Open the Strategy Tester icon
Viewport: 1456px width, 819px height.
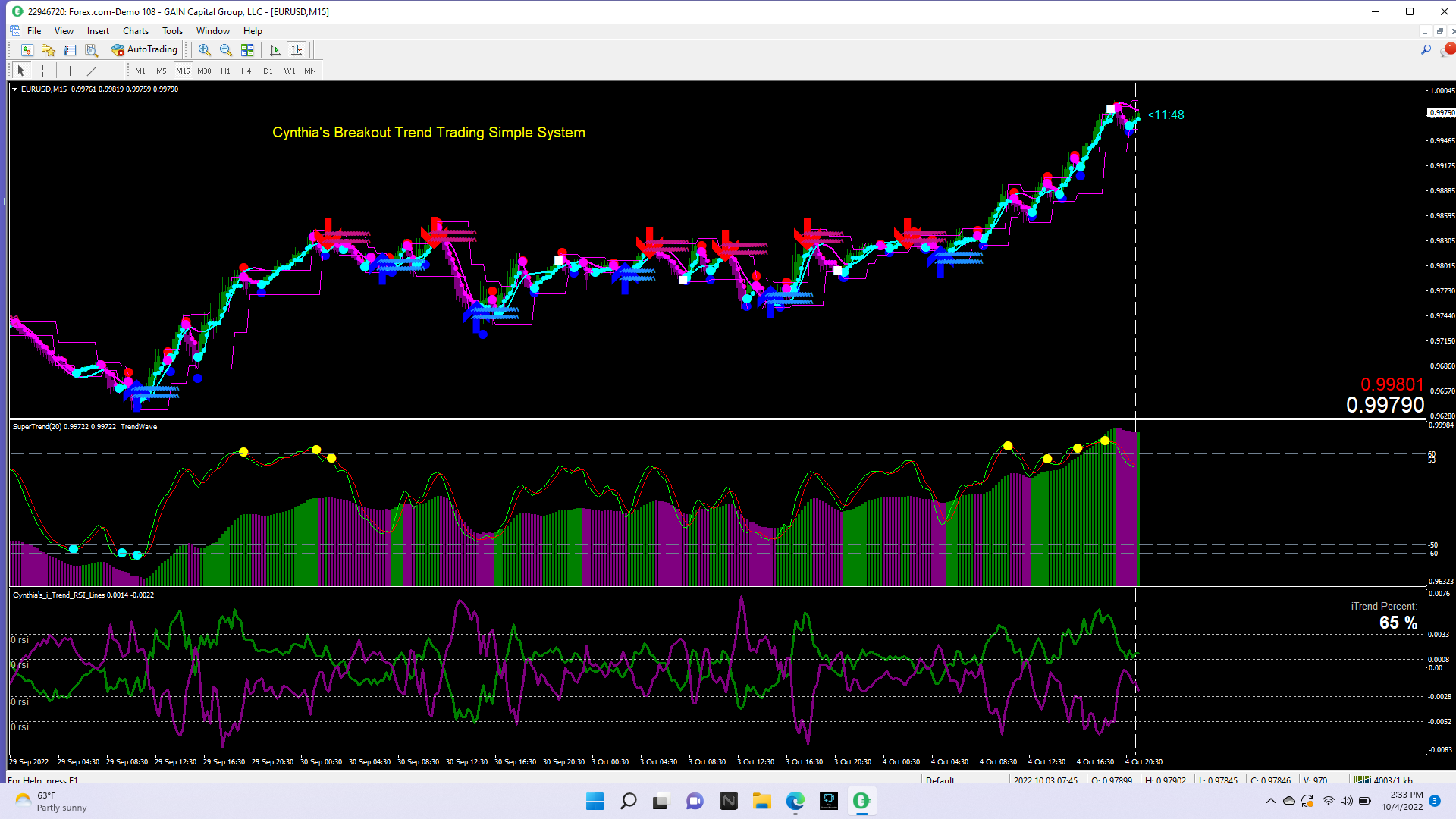click(91, 50)
